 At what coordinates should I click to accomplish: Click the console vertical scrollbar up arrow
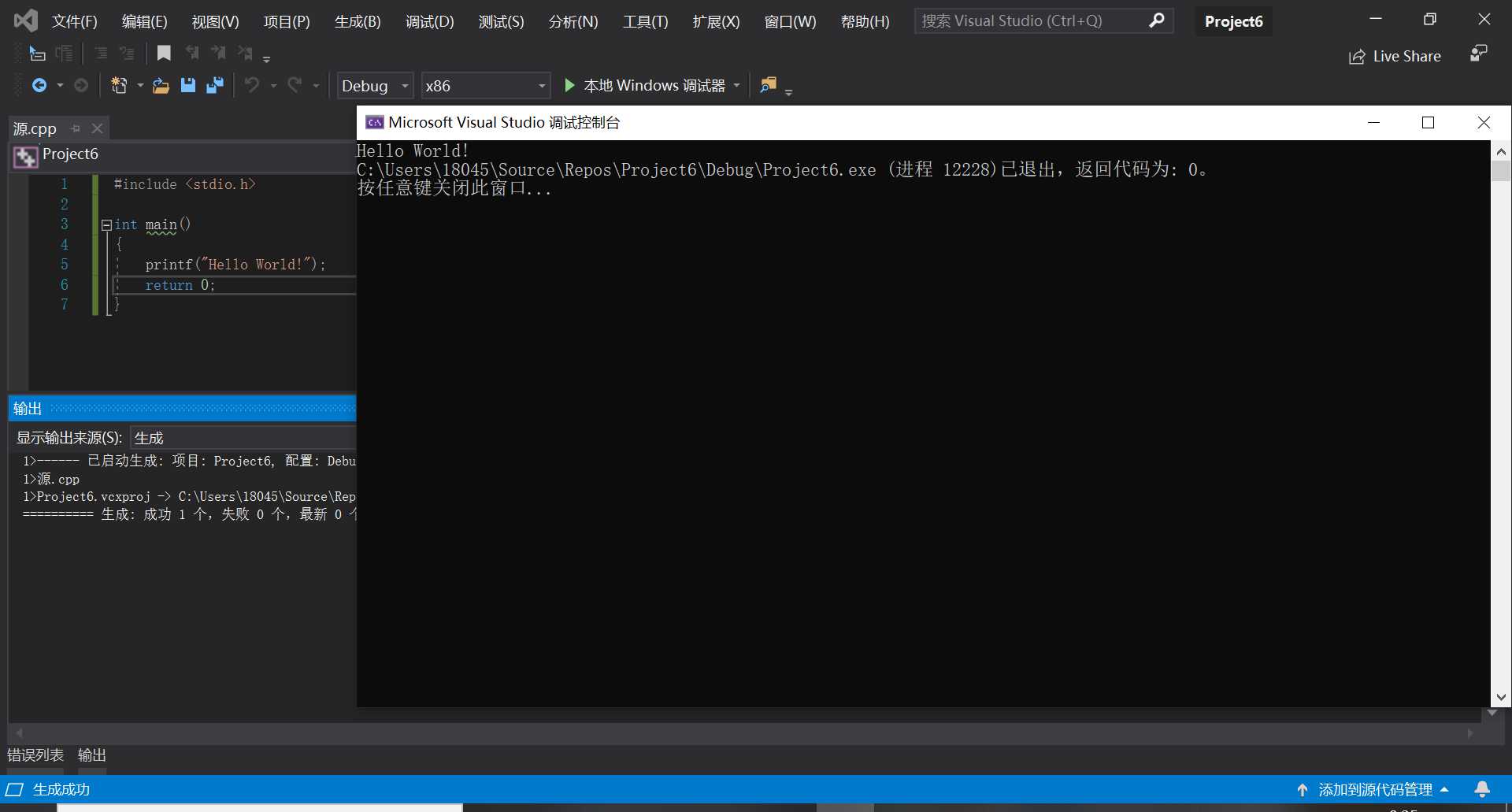[1501, 151]
